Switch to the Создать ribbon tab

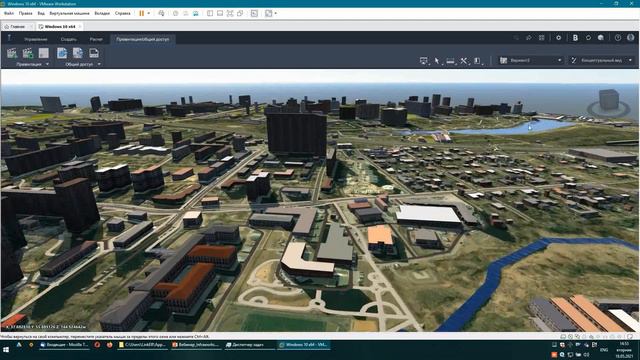(69, 39)
